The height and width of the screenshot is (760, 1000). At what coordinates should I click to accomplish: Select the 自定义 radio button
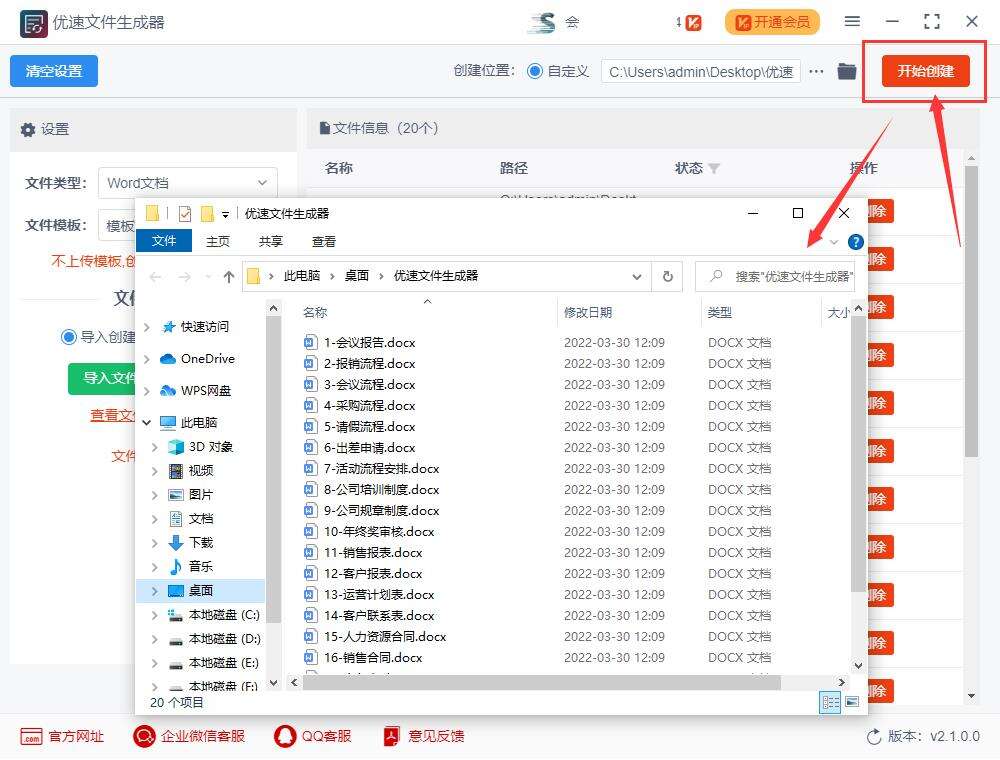pos(536,71)
